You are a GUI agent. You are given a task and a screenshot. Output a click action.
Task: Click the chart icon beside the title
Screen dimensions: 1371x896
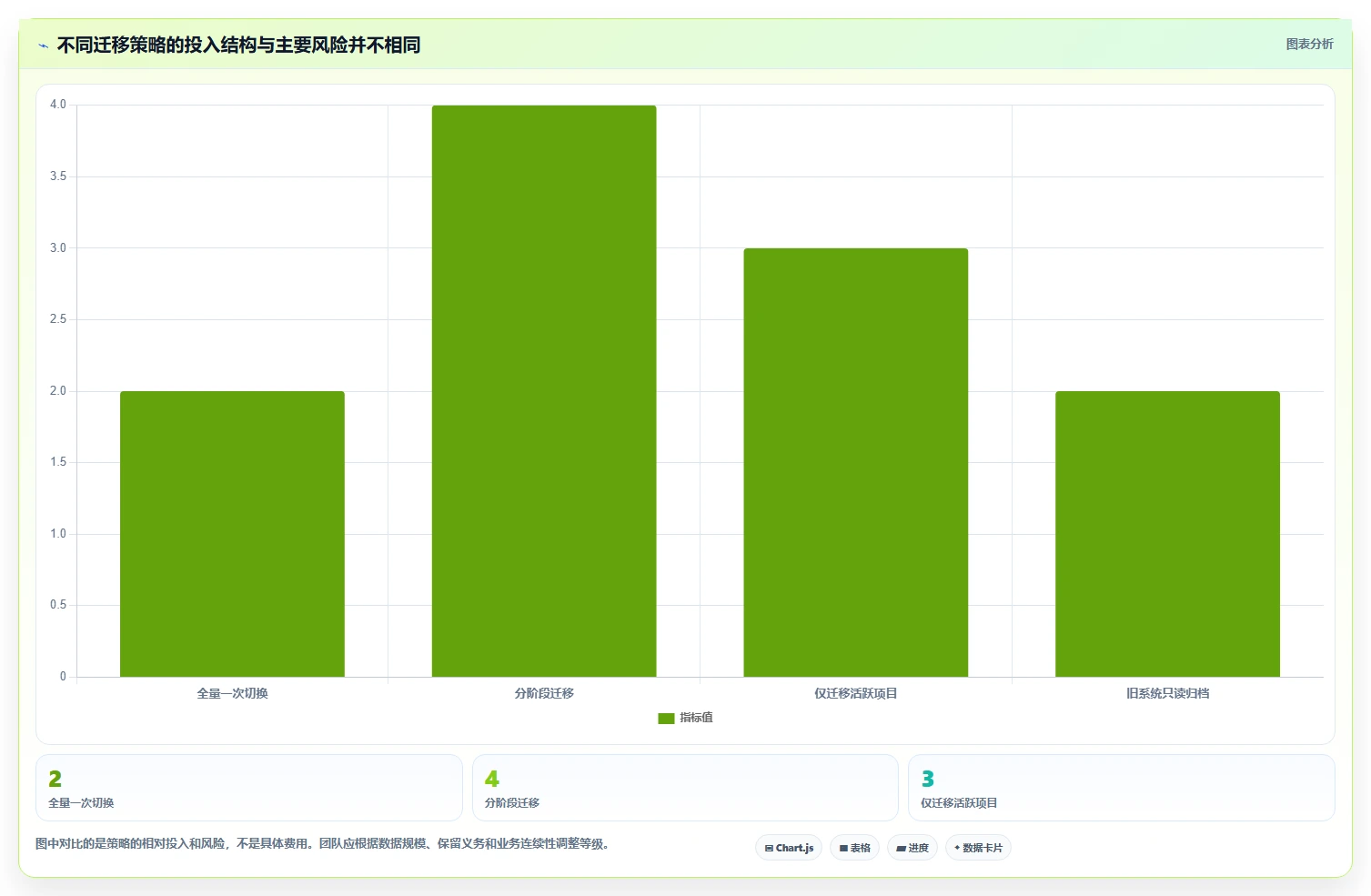(x=43, y=45)
